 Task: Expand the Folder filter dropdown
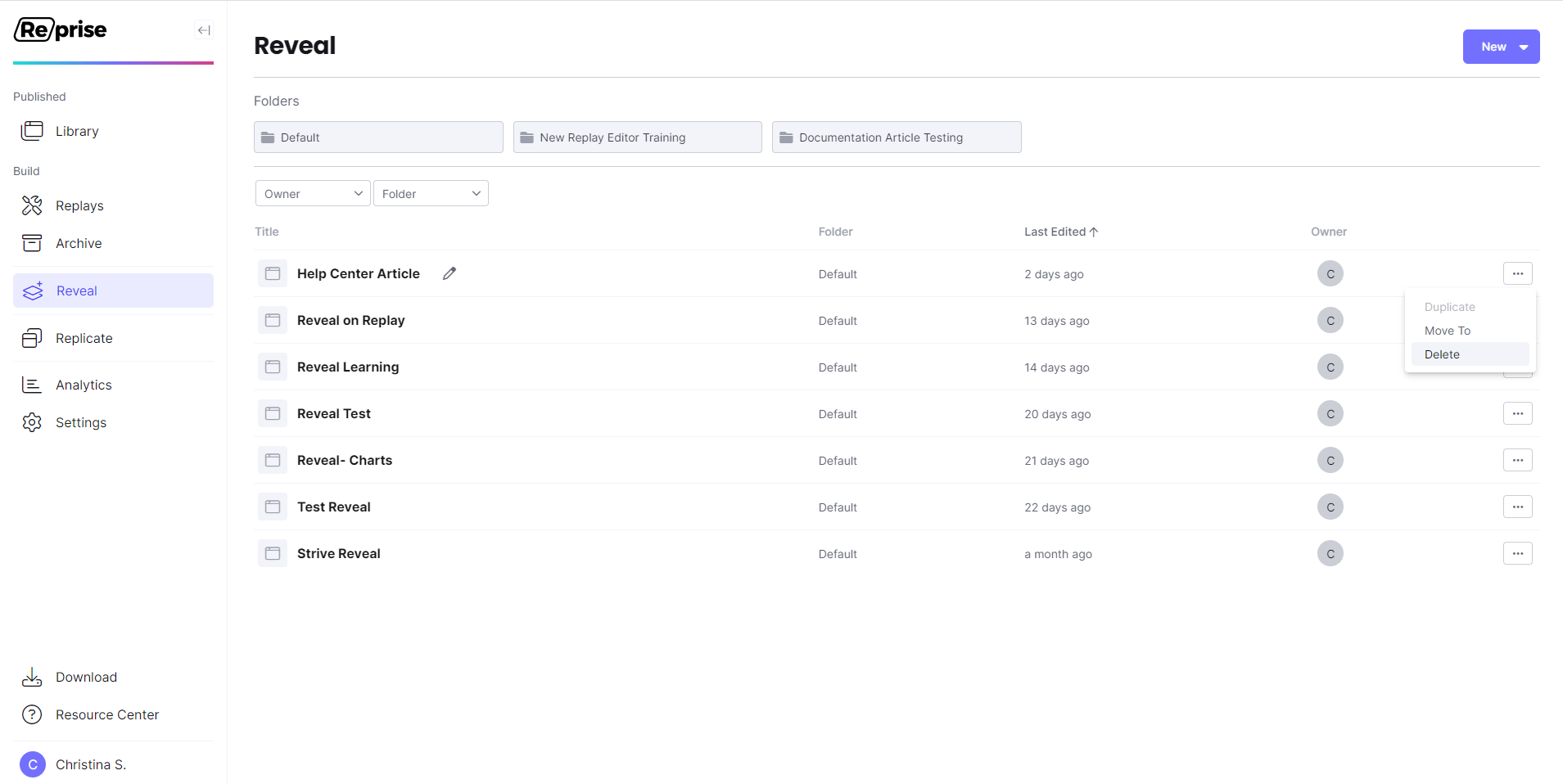pyautogui.click(x=431, y=194)
